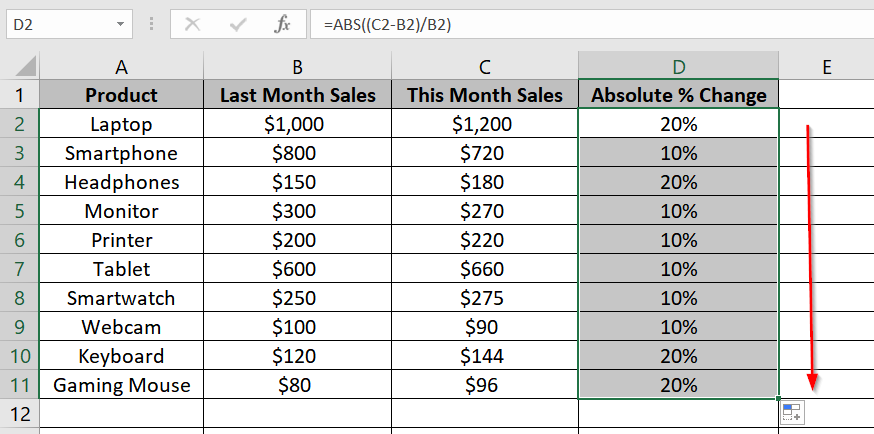Click the $270 this month sales cell
Screen dimensions: 874x434
[485, 210]
